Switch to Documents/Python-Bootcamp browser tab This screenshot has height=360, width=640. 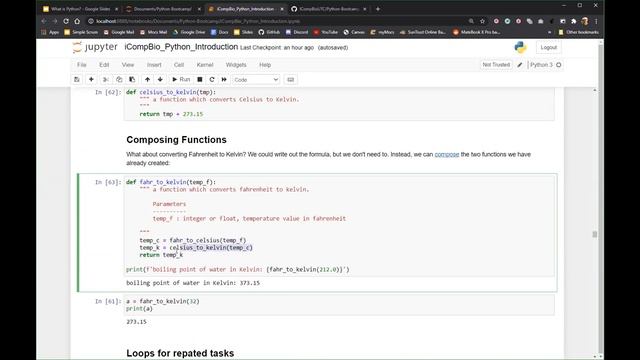coord(162,9)
